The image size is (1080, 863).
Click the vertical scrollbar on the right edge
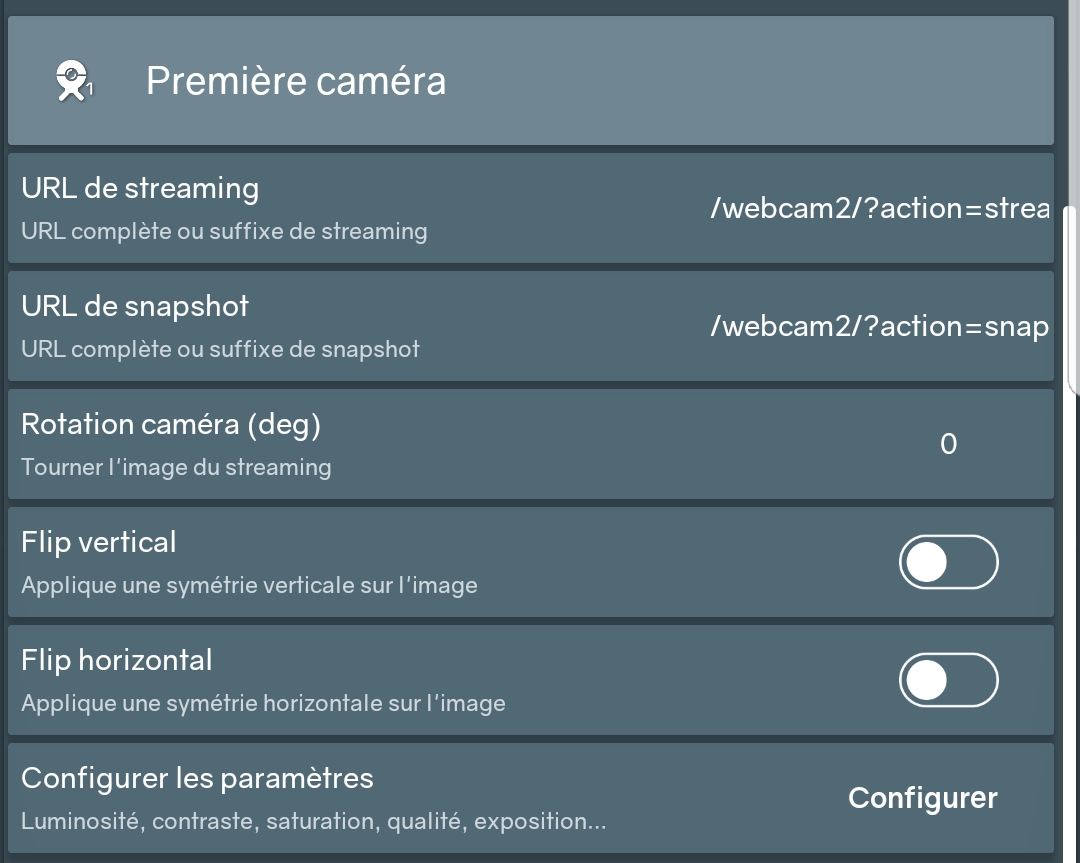pyautogui.click(x=1073, y=300)
